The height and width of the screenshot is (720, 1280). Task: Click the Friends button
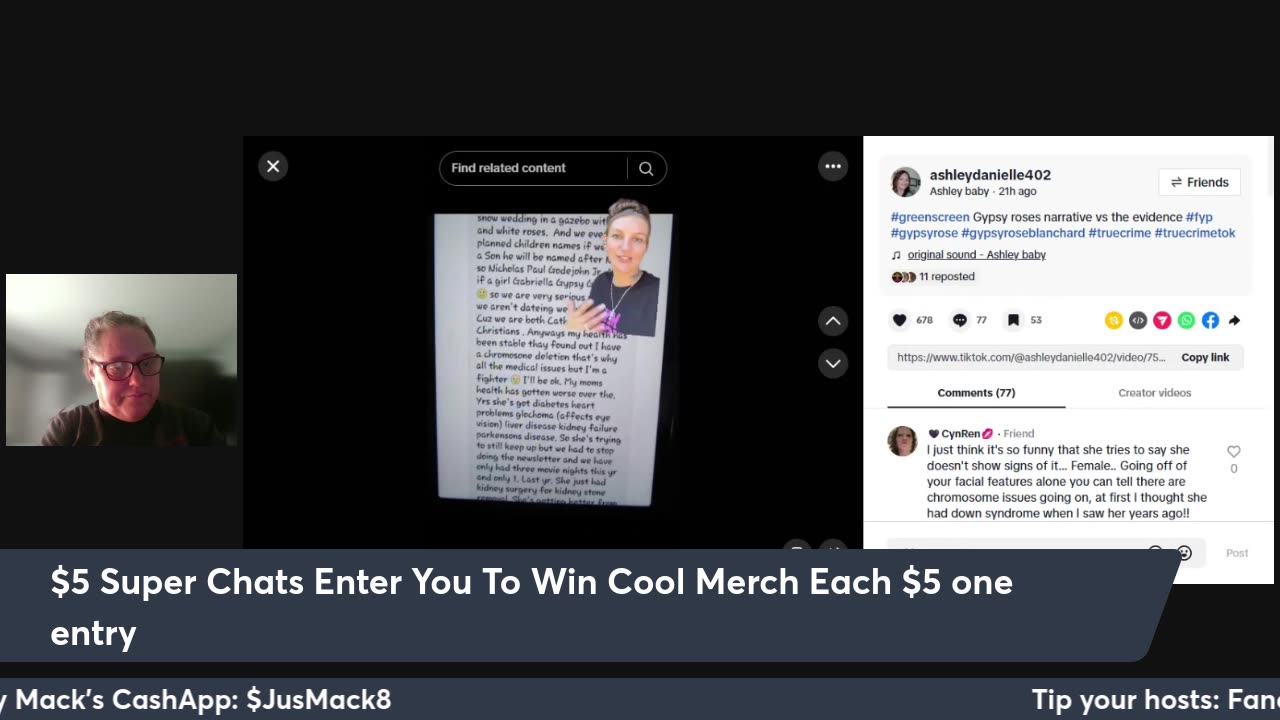click(1199, 182)
